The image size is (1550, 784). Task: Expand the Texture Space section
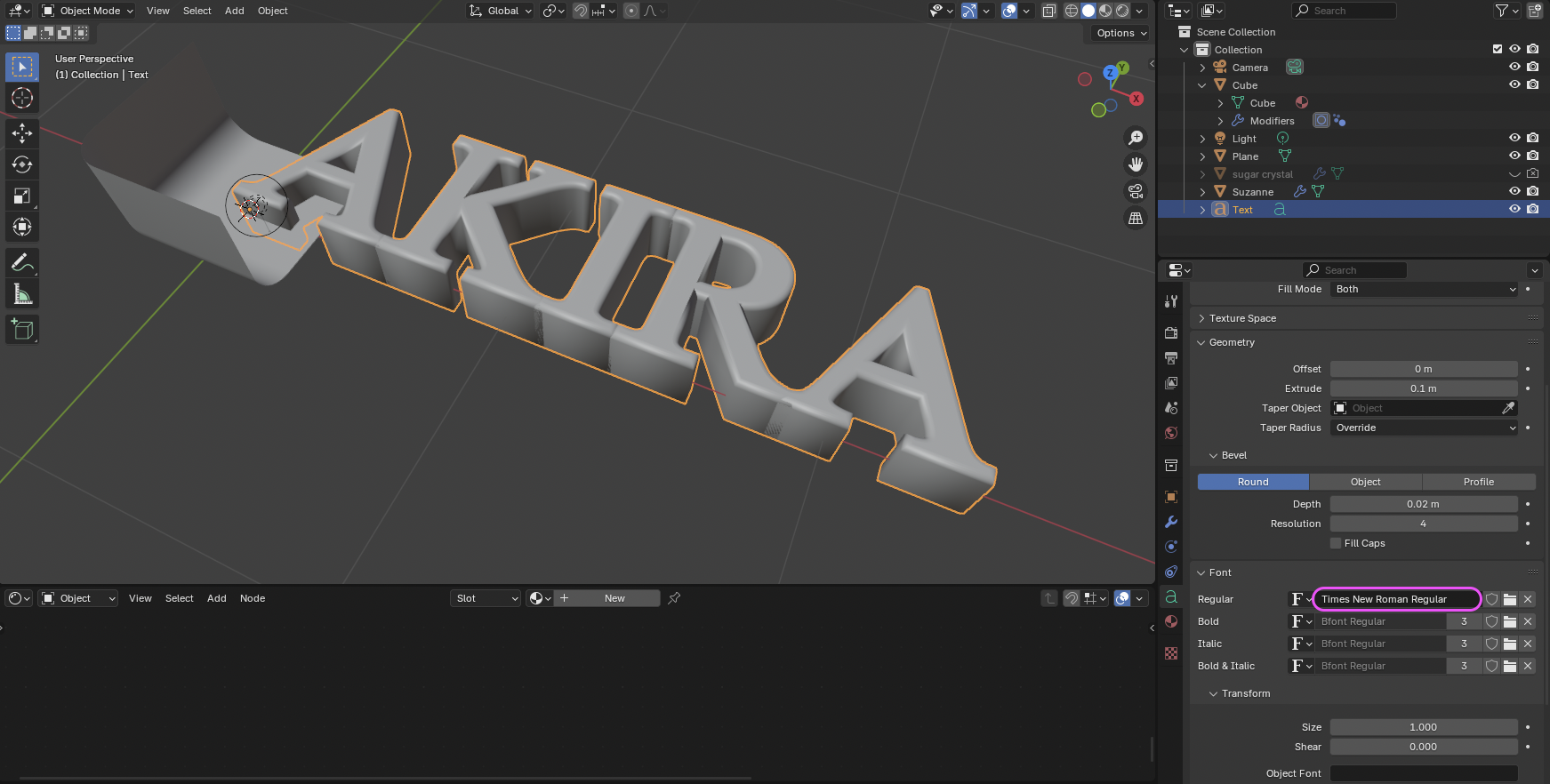pos(1242,318)
